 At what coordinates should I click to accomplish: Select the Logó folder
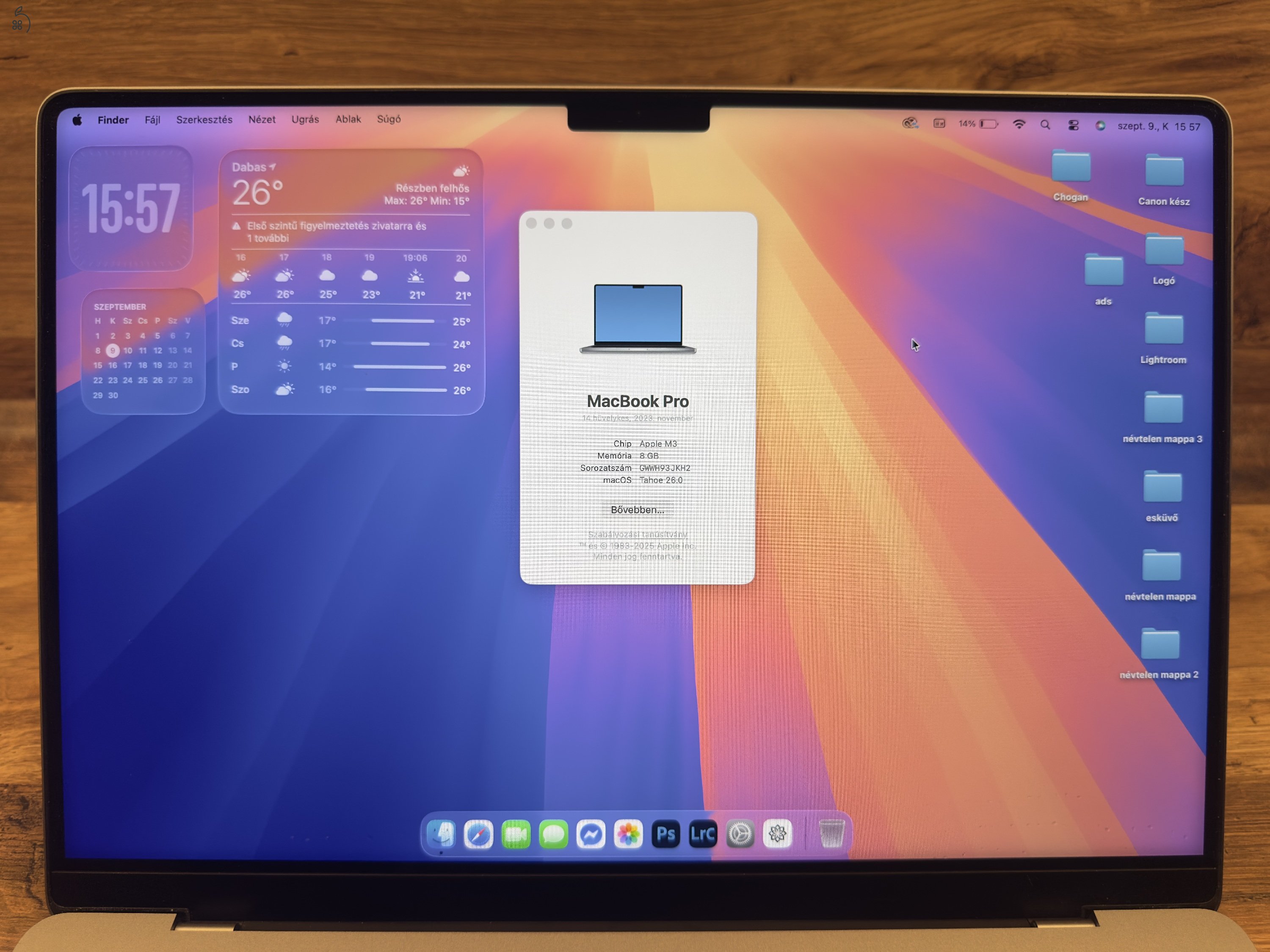click(1164, 250)
